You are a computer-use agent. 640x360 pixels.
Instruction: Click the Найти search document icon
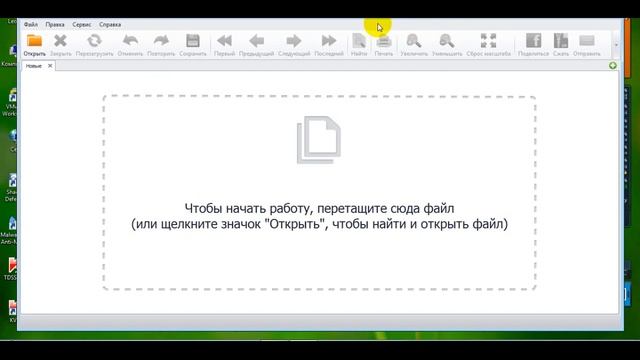click(x=359, y=41)
